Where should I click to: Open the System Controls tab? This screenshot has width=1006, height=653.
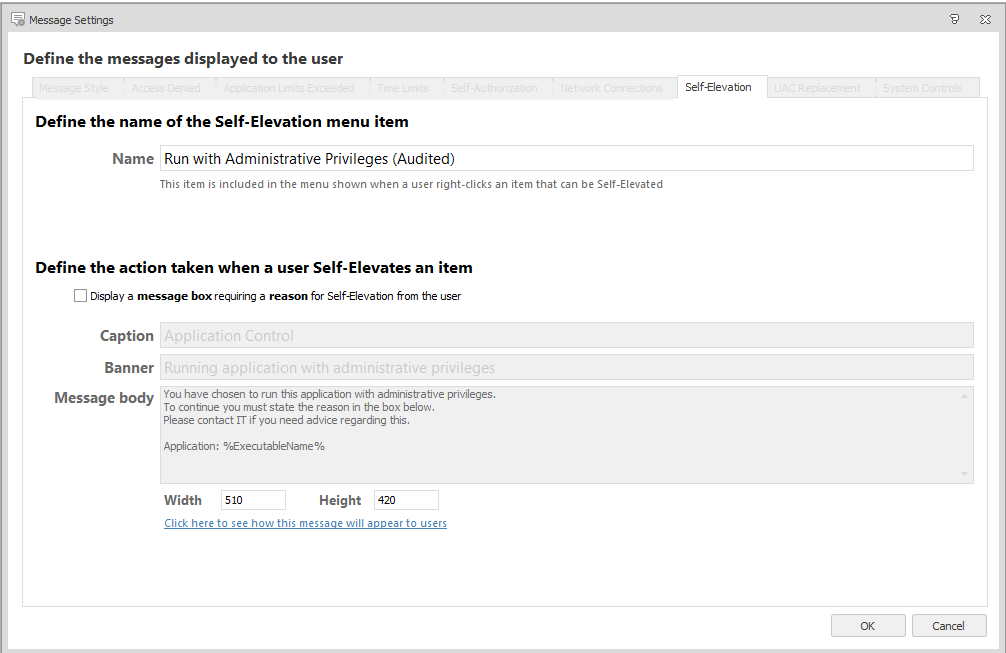point(922,88)
